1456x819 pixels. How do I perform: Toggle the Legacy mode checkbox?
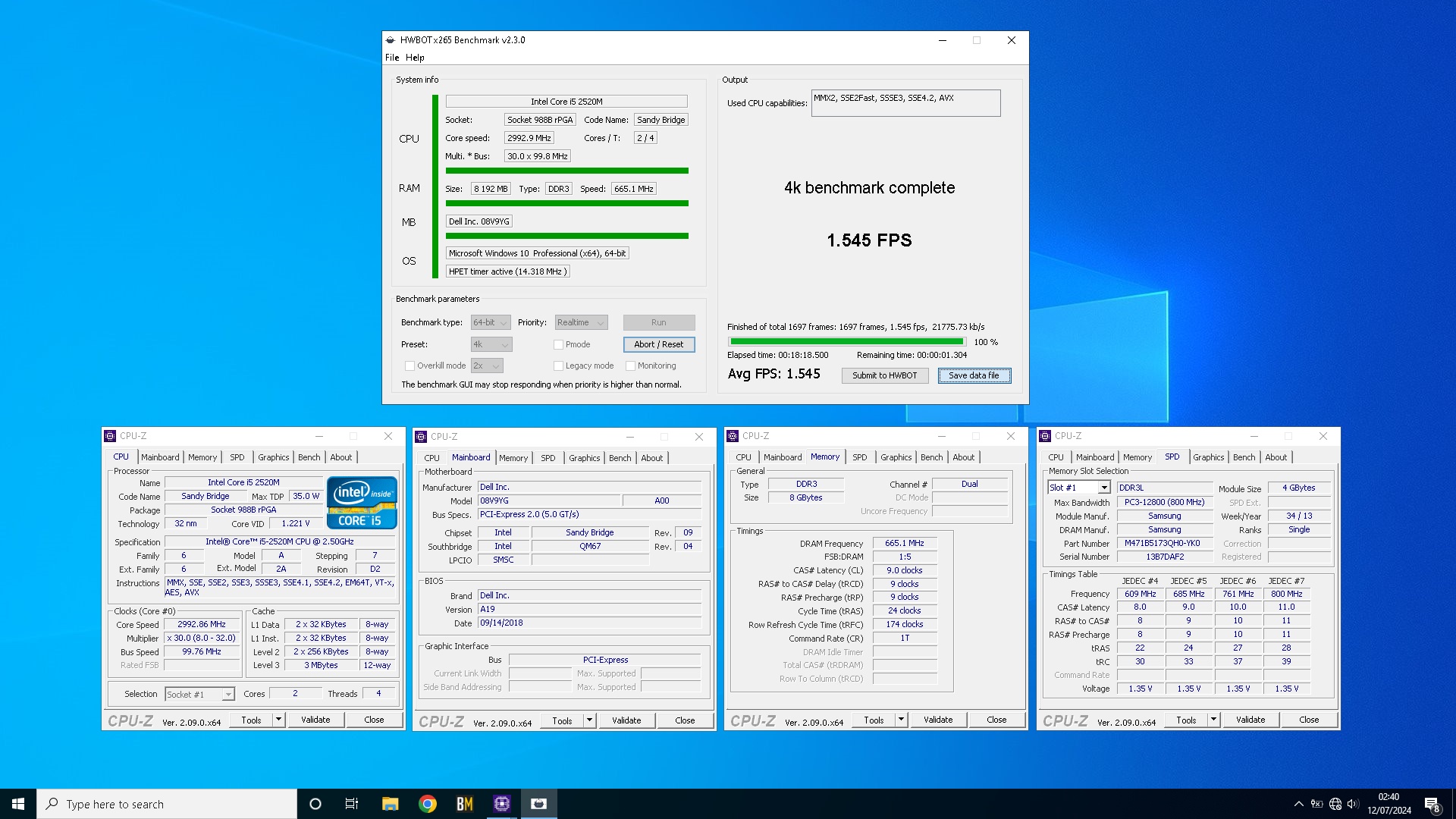point(559,366)
